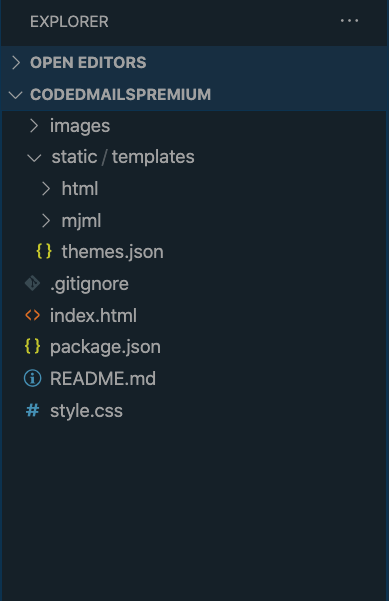Click the EXPLORER panel title
Image resolution: width=389 pixels, height=601 pixels.
(x=69, y=22)
